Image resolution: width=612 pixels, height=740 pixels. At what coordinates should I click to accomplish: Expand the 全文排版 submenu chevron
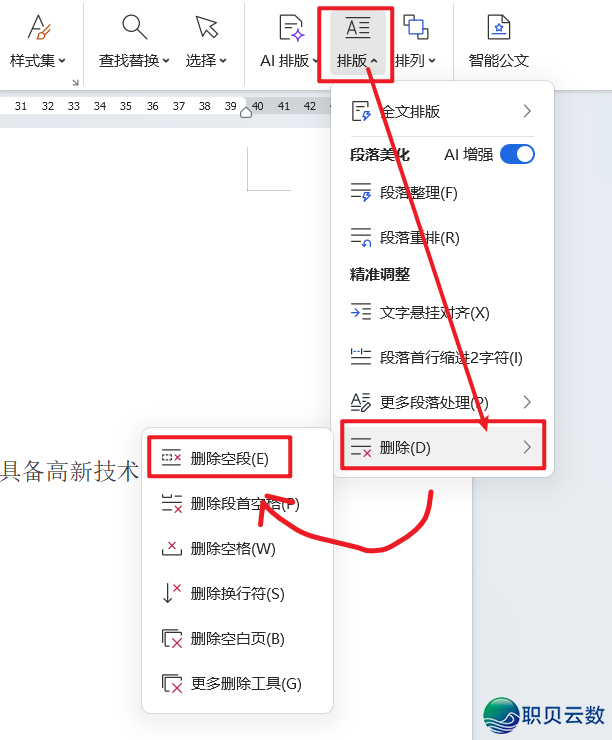(527, 111)
